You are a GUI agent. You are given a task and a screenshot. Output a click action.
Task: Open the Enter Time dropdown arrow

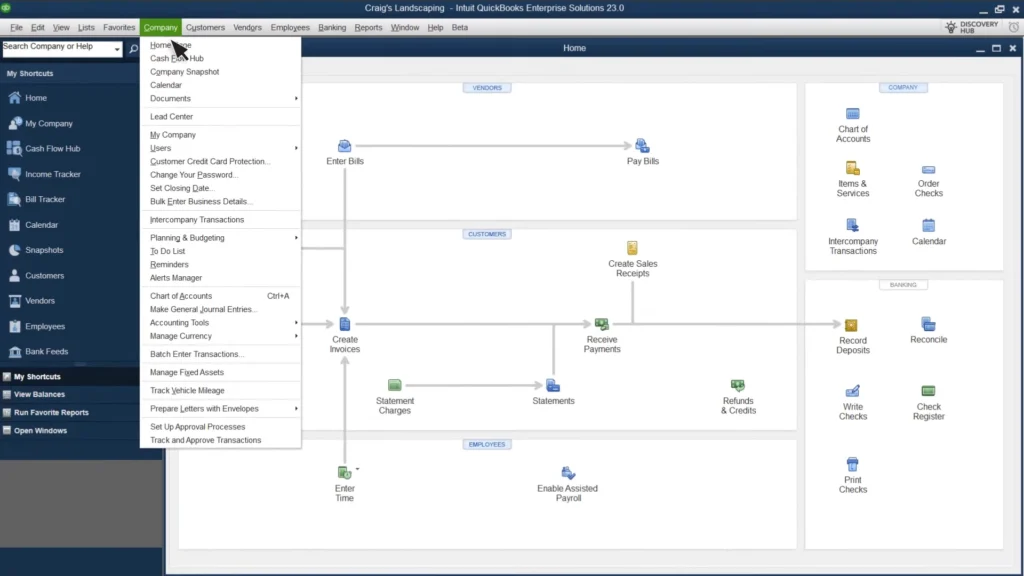(357, 469)
